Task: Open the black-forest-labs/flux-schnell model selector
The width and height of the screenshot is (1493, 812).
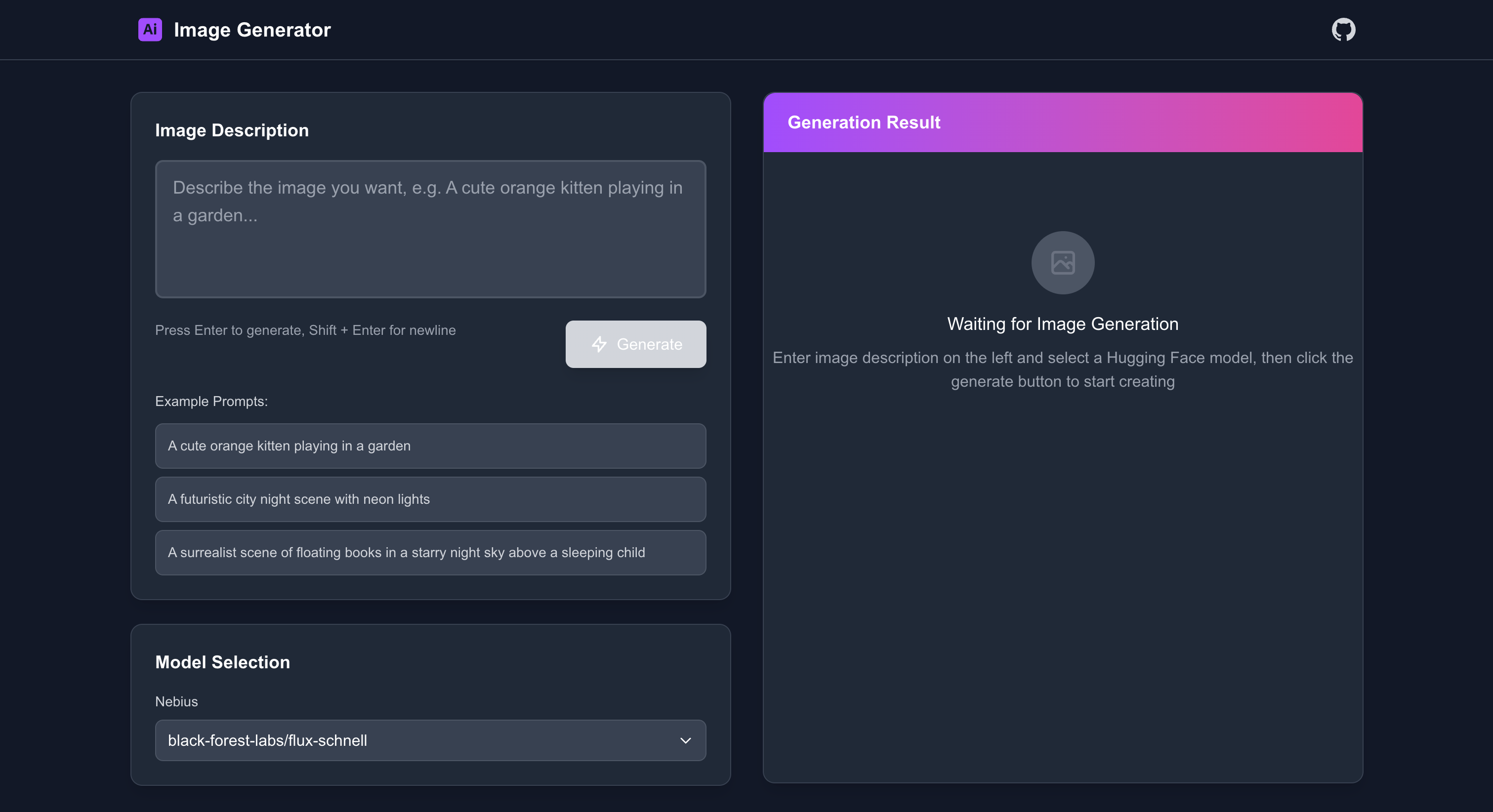Action: [429, 740]
